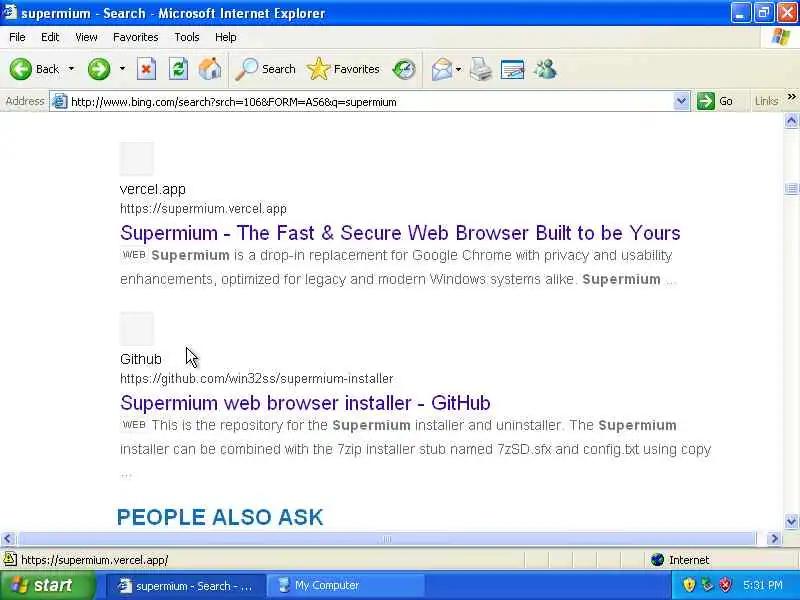Click the Edit page toolbar icon

513,69
